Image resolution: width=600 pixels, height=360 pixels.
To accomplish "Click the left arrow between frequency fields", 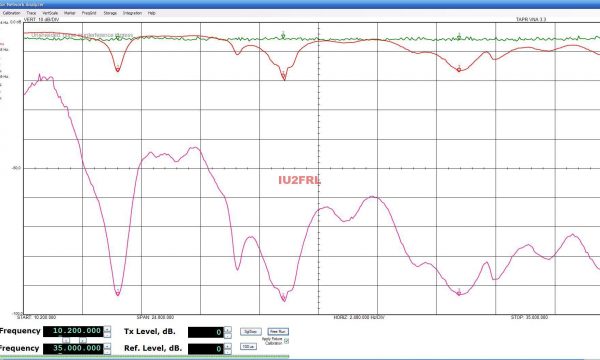I will [66, 340].
